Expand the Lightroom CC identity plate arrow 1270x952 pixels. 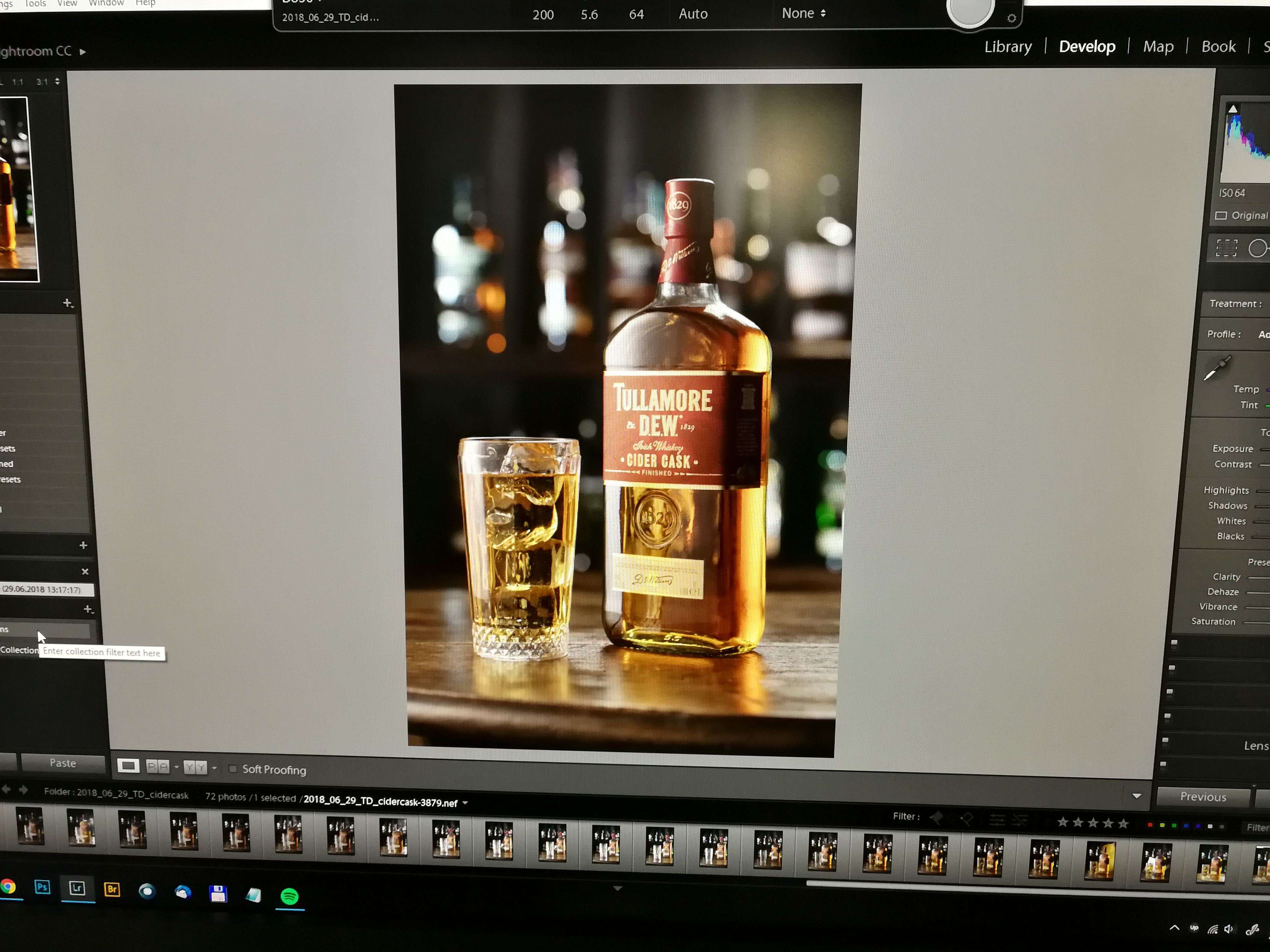click(x=83, y=52)
